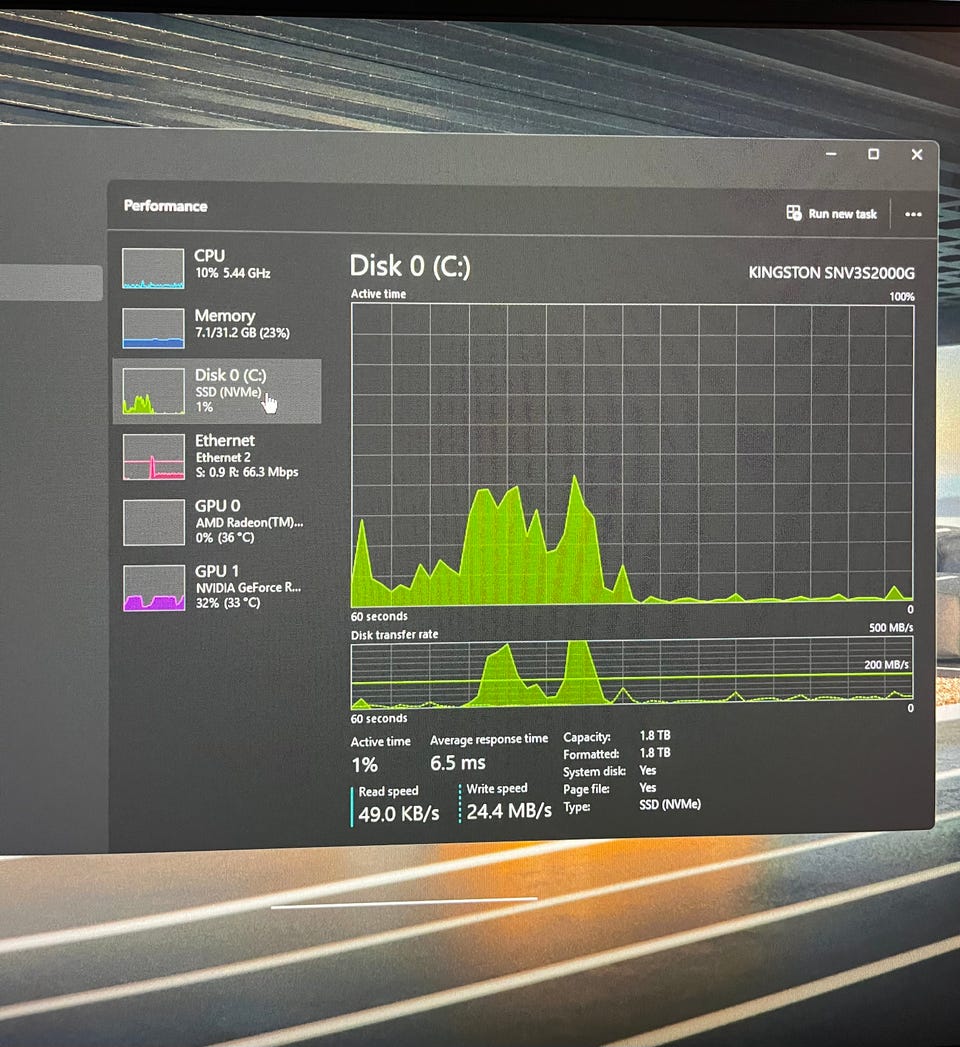960x1047 pixels.
Task: Select the GPU 1 NVIDIA GeForce thumbnail
Action: [153, 588]
